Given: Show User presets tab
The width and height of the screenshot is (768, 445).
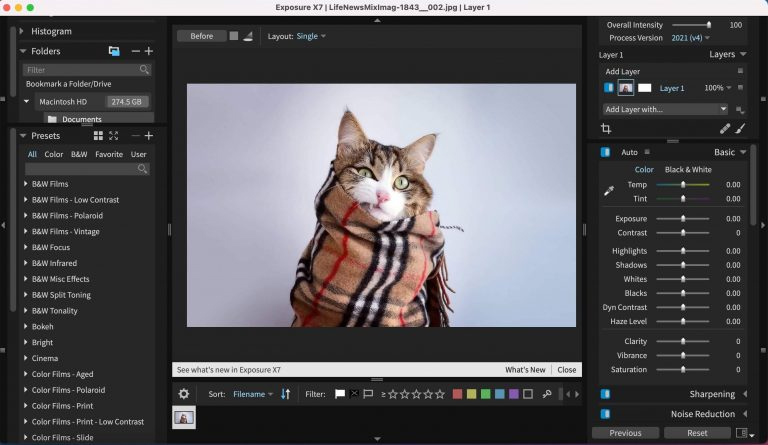Looking at the screenshot, I should [x=138, y=154].
